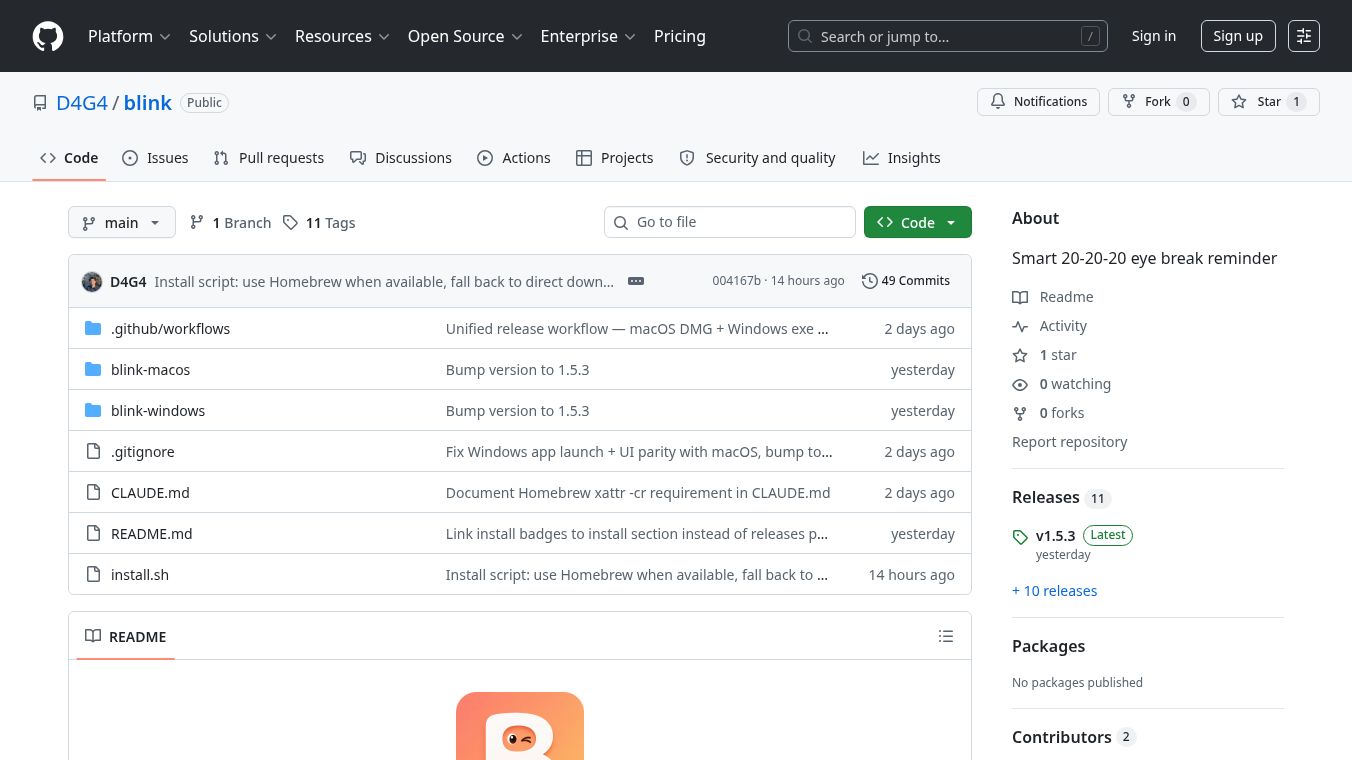The image size is (1352, 760).
Task: Click the Sign in link
Action: pyautogui.click(x=1154, y=36)
